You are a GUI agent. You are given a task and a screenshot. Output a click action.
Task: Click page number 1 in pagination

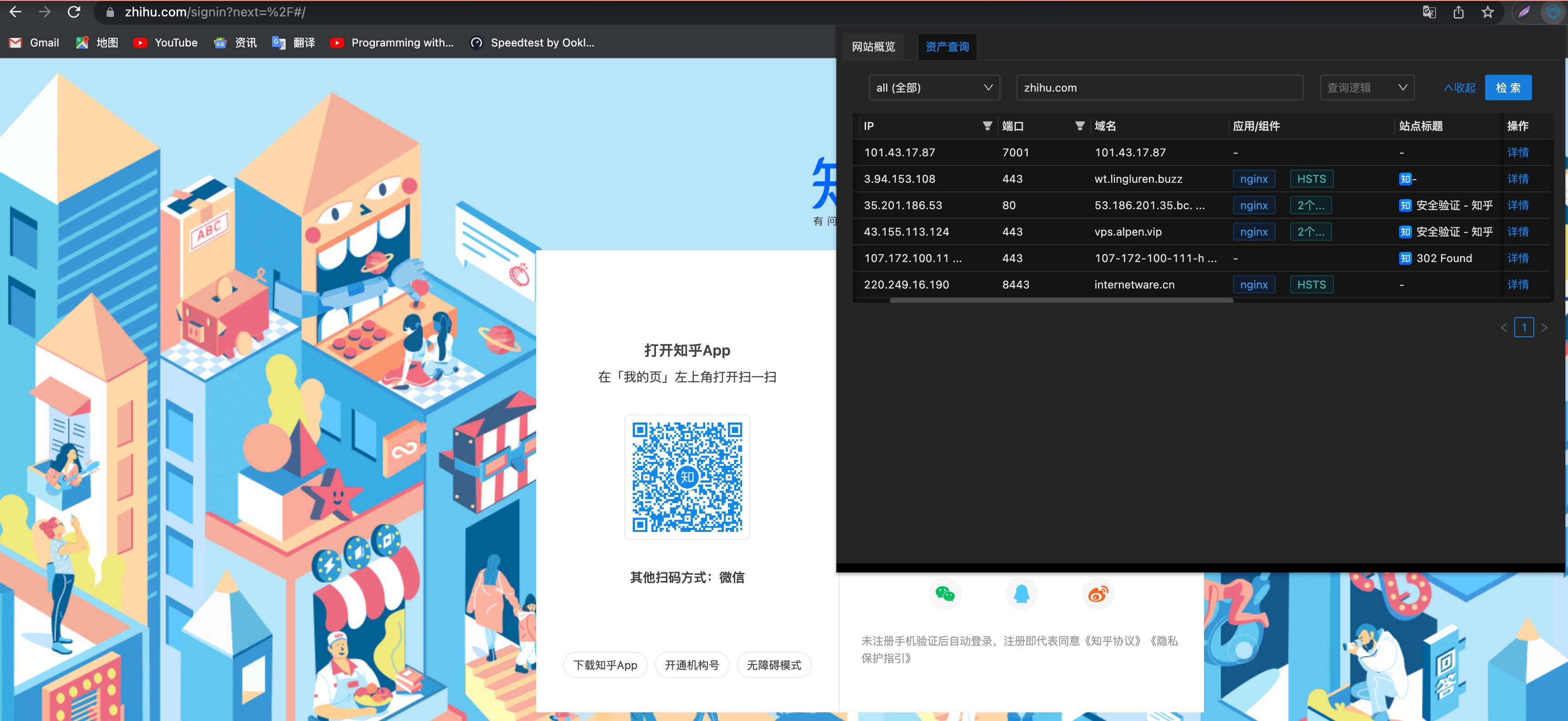[x=1523, y=328]
